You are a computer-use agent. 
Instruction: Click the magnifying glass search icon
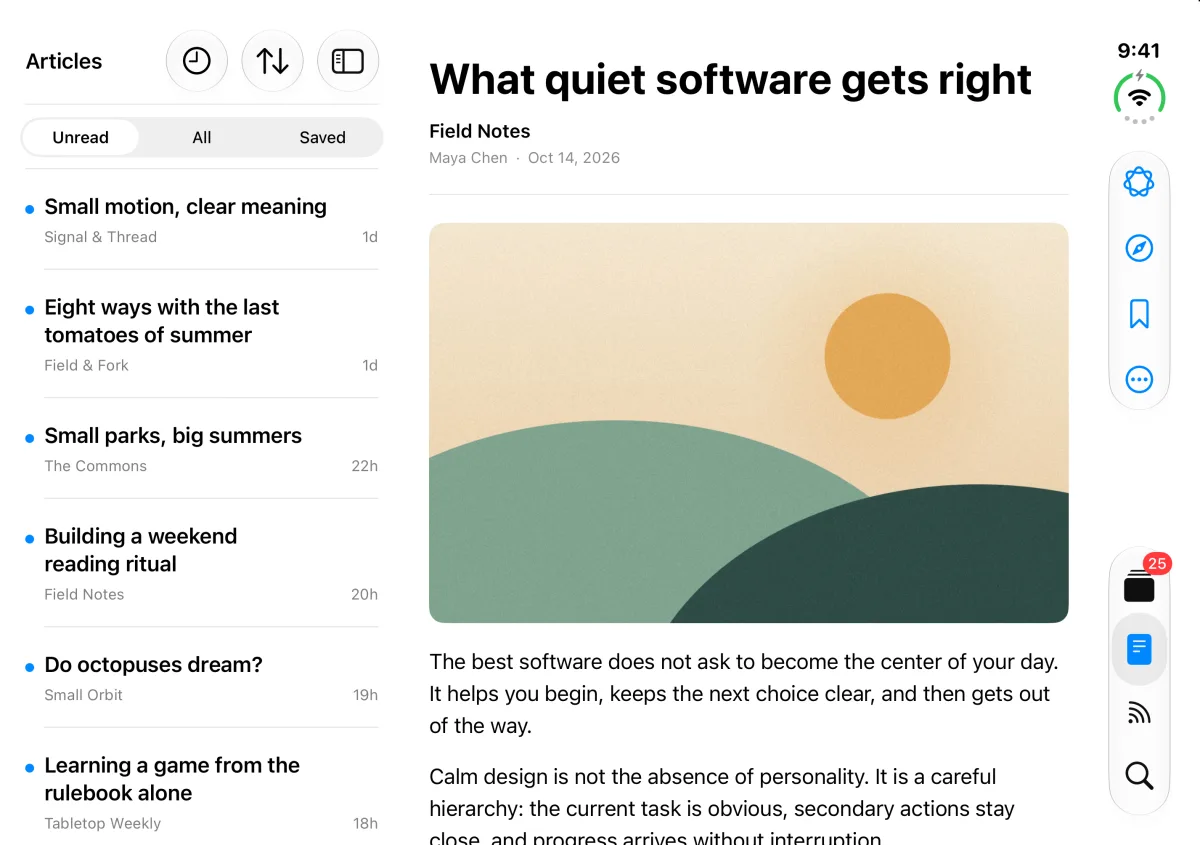[x=1139, y=775]
